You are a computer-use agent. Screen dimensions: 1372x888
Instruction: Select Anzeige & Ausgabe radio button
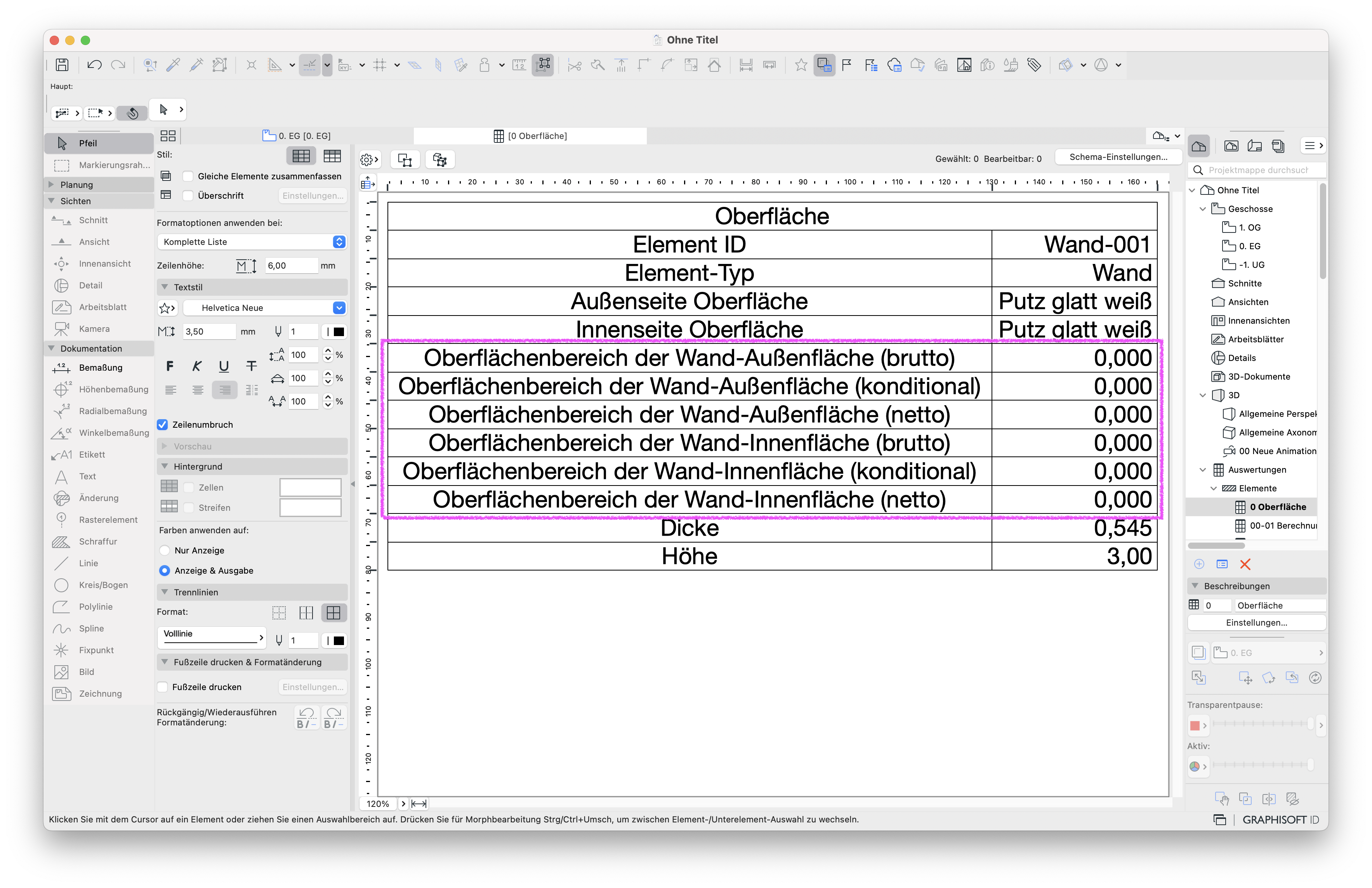coord(165,571)
